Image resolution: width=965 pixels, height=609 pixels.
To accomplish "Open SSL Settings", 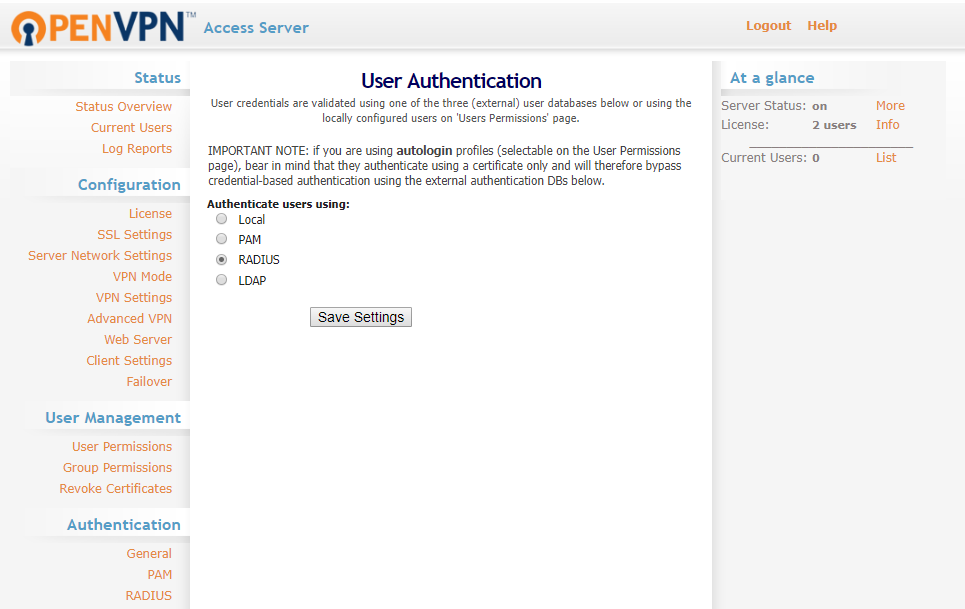I will pyautogui.click(x=134, y=234).
